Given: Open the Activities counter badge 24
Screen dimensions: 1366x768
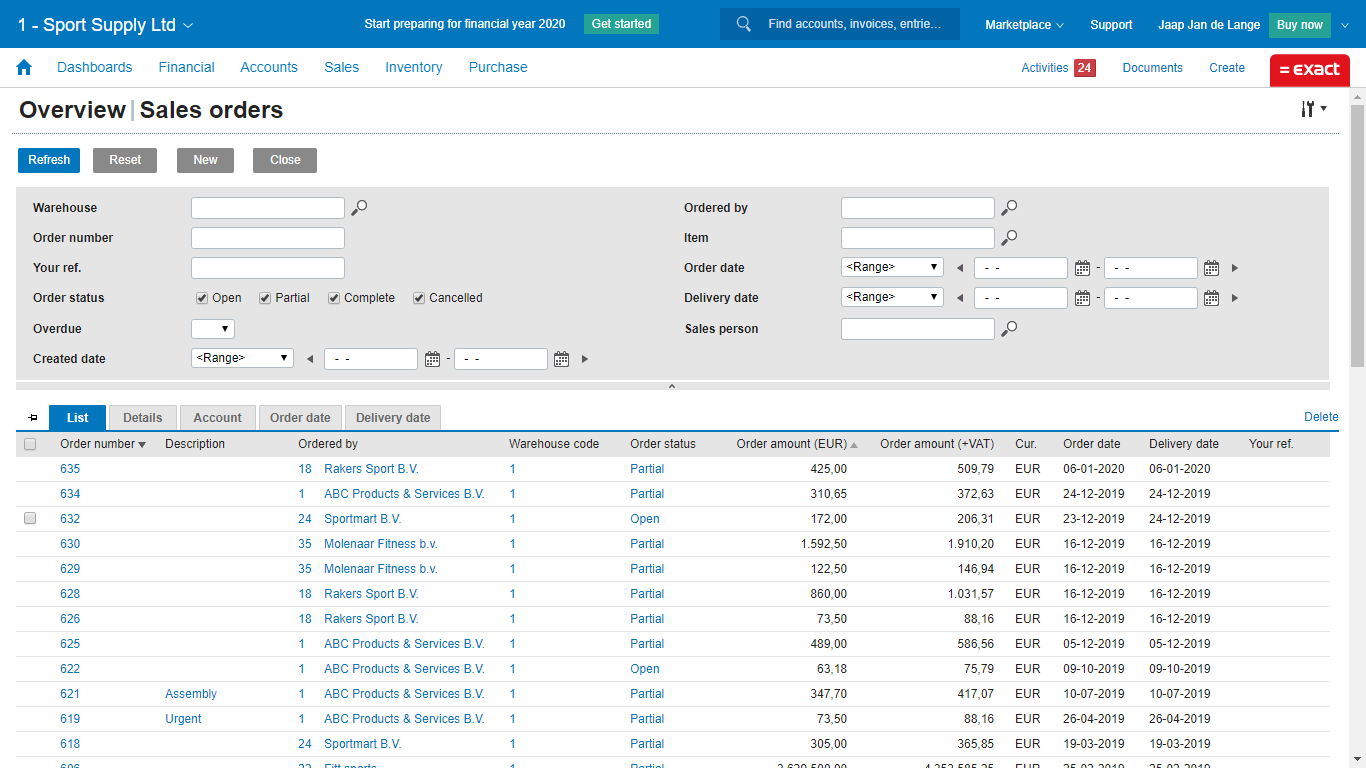Looking at the screenshot, I should [1084, 68].
